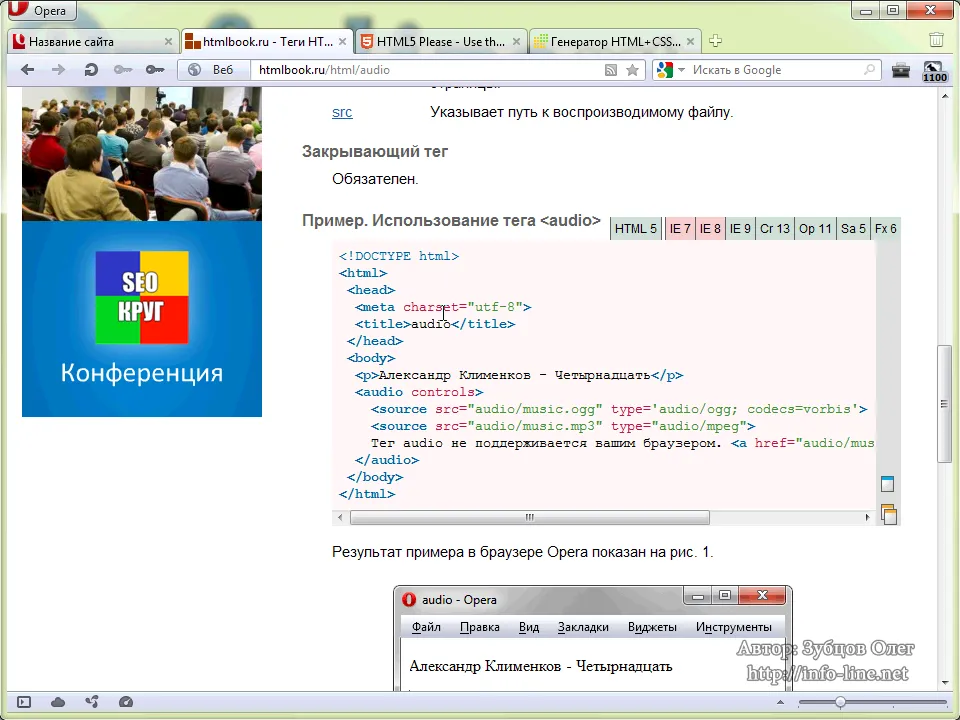
Task: Follow the src attribute link
Action: click(342, 112)
